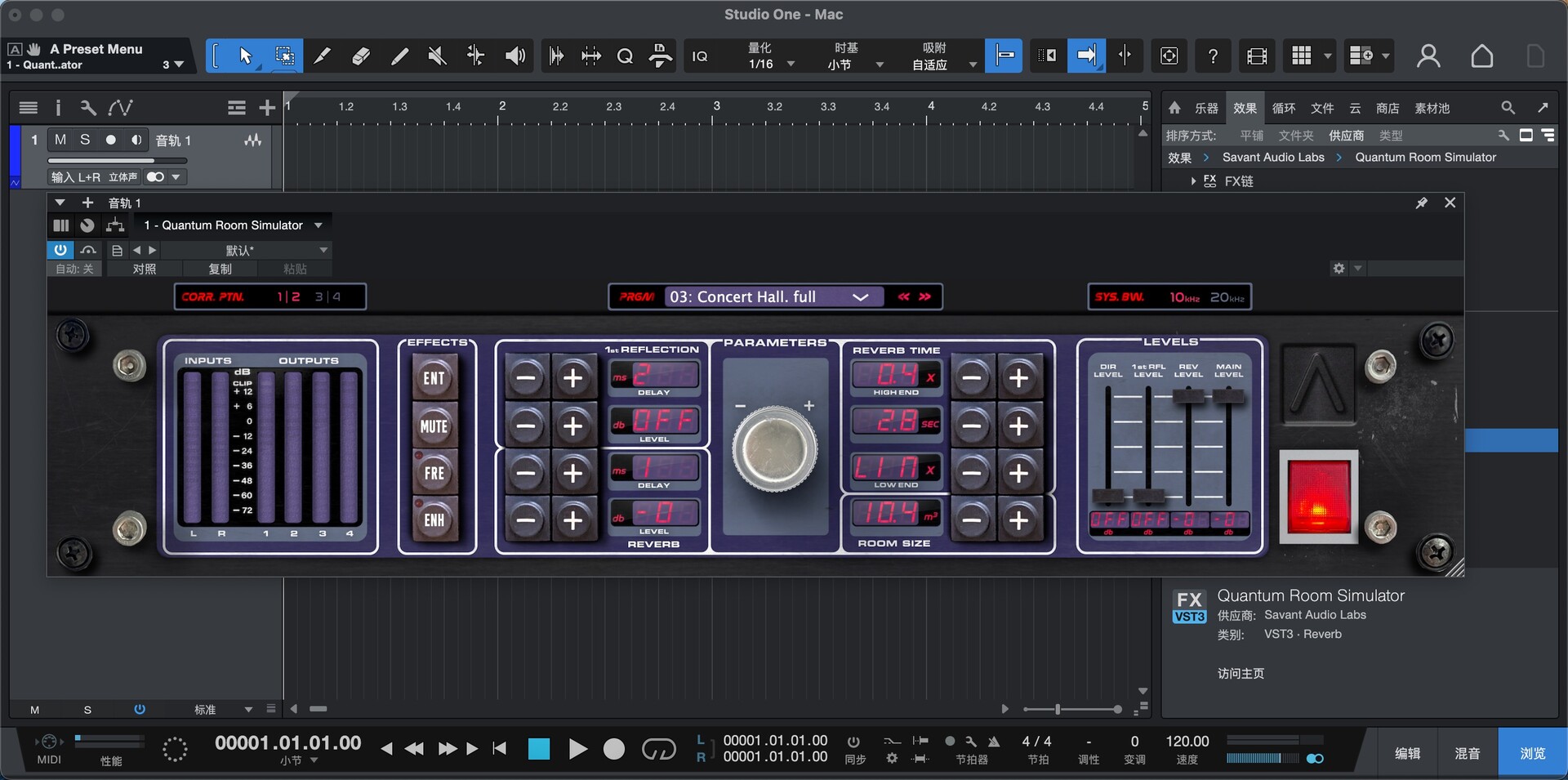Open the 混音 mixer view
Image resolution: width=1568 pixels, height=780 pixels.
pyautogui.click(x=1468, y=753)
